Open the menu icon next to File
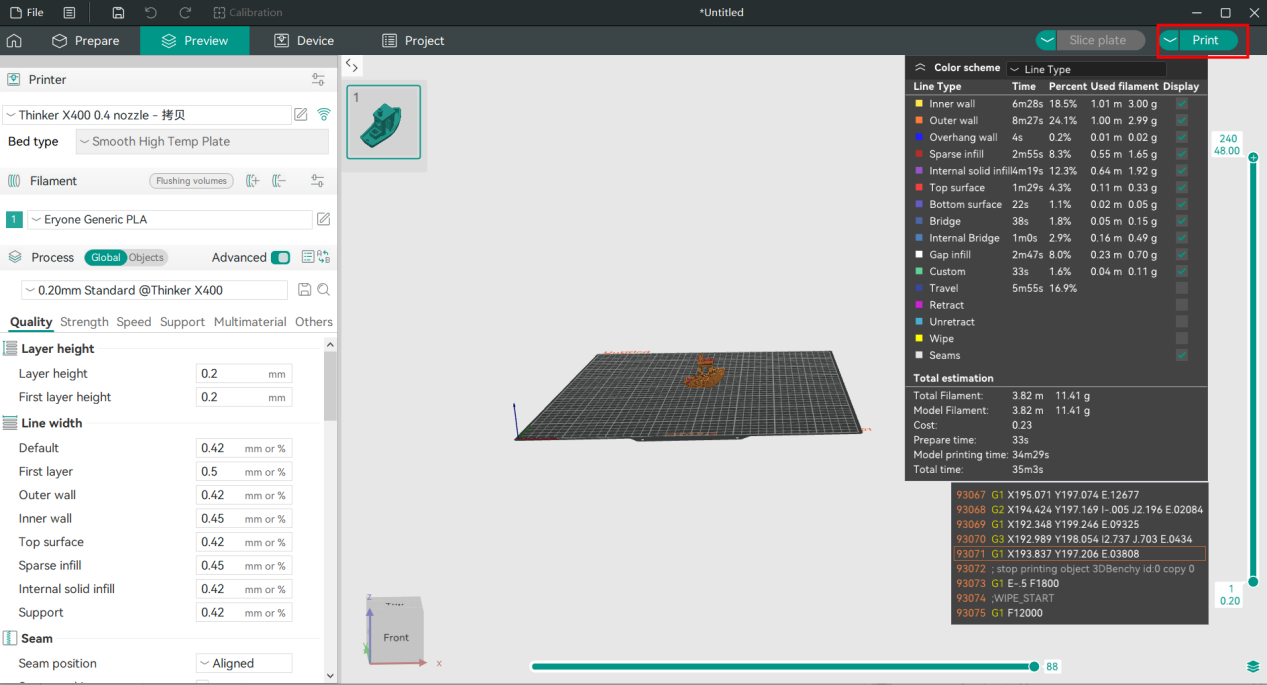1267x685 pixels. 69,13
